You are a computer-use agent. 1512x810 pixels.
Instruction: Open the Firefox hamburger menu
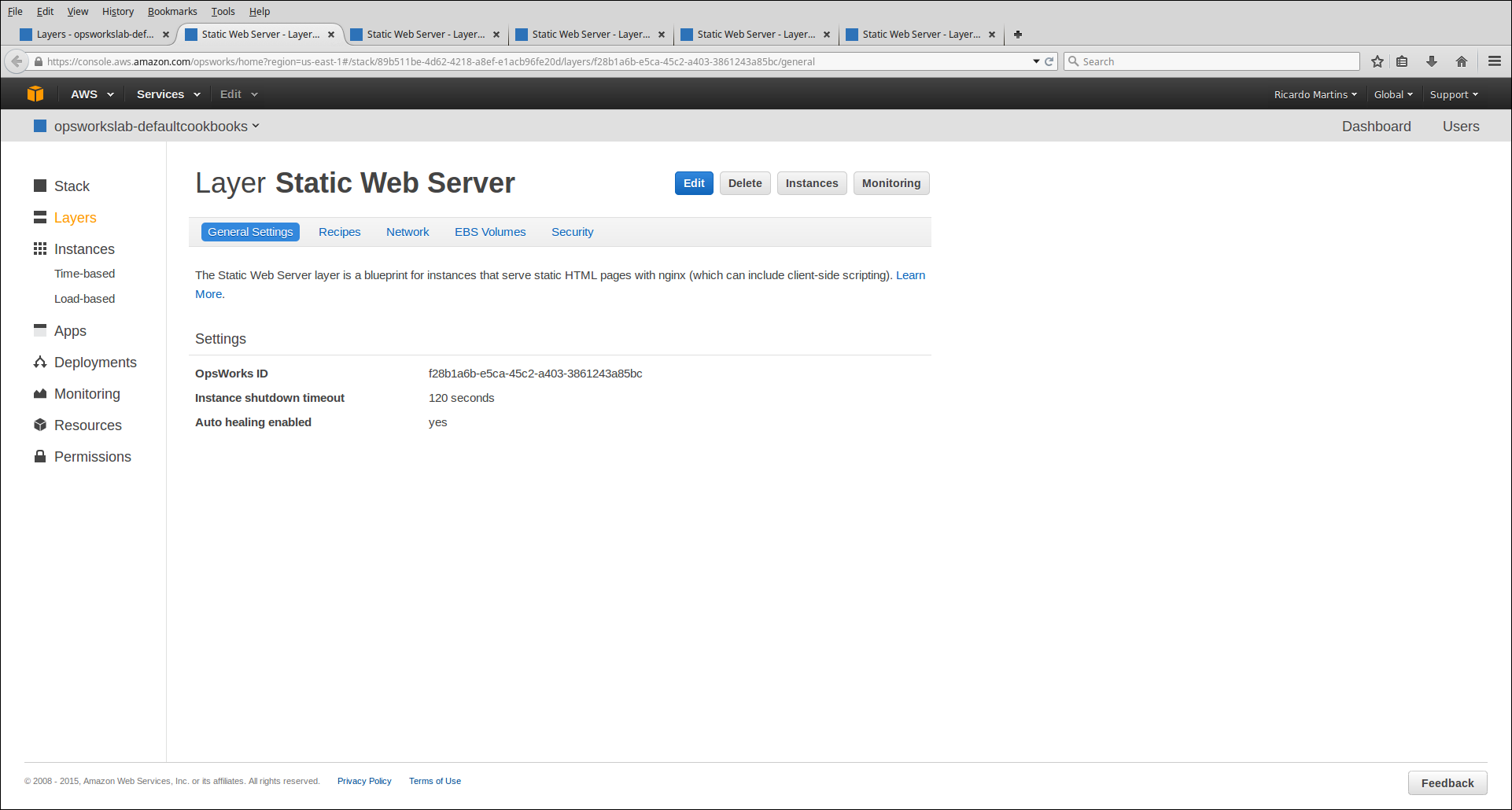pyautogui.click(x=1495, y=61)
